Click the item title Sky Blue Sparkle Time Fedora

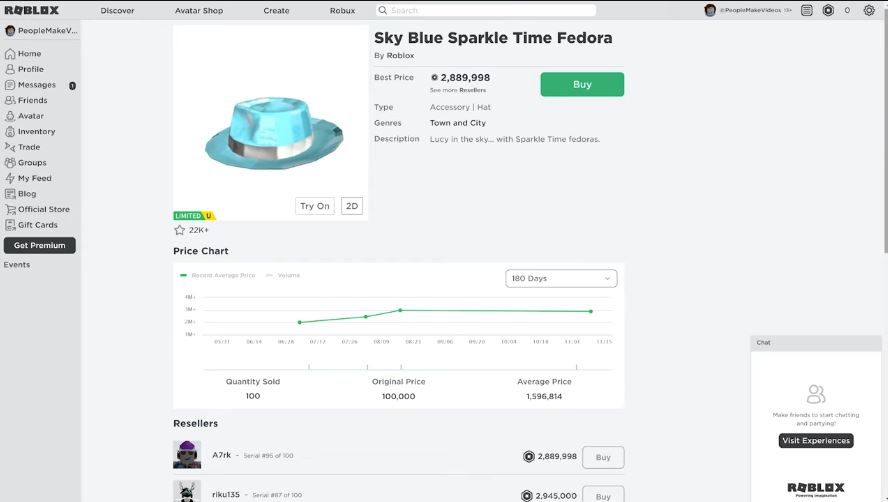tap(493, 38)
